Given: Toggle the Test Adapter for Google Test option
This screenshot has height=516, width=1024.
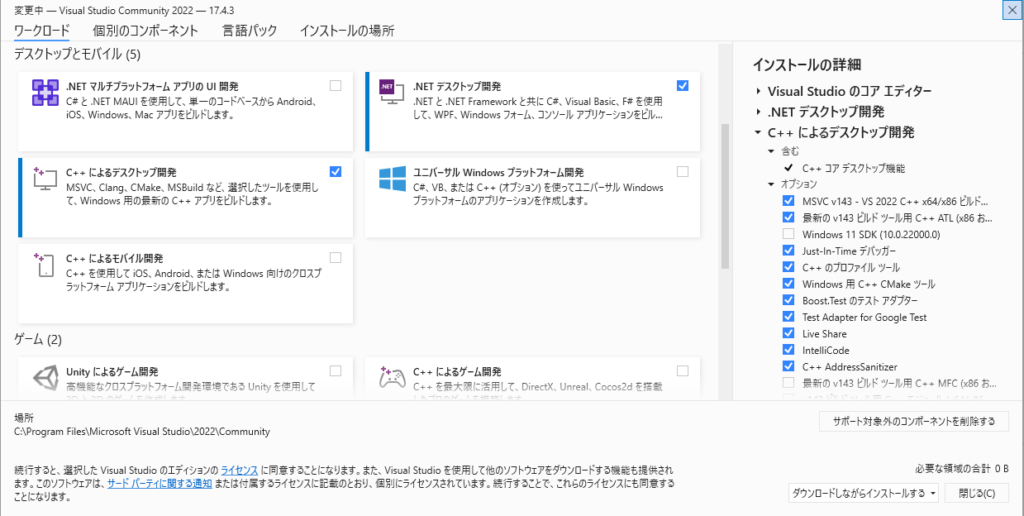Looking at the screenshot, I should (x=788, y=317).
